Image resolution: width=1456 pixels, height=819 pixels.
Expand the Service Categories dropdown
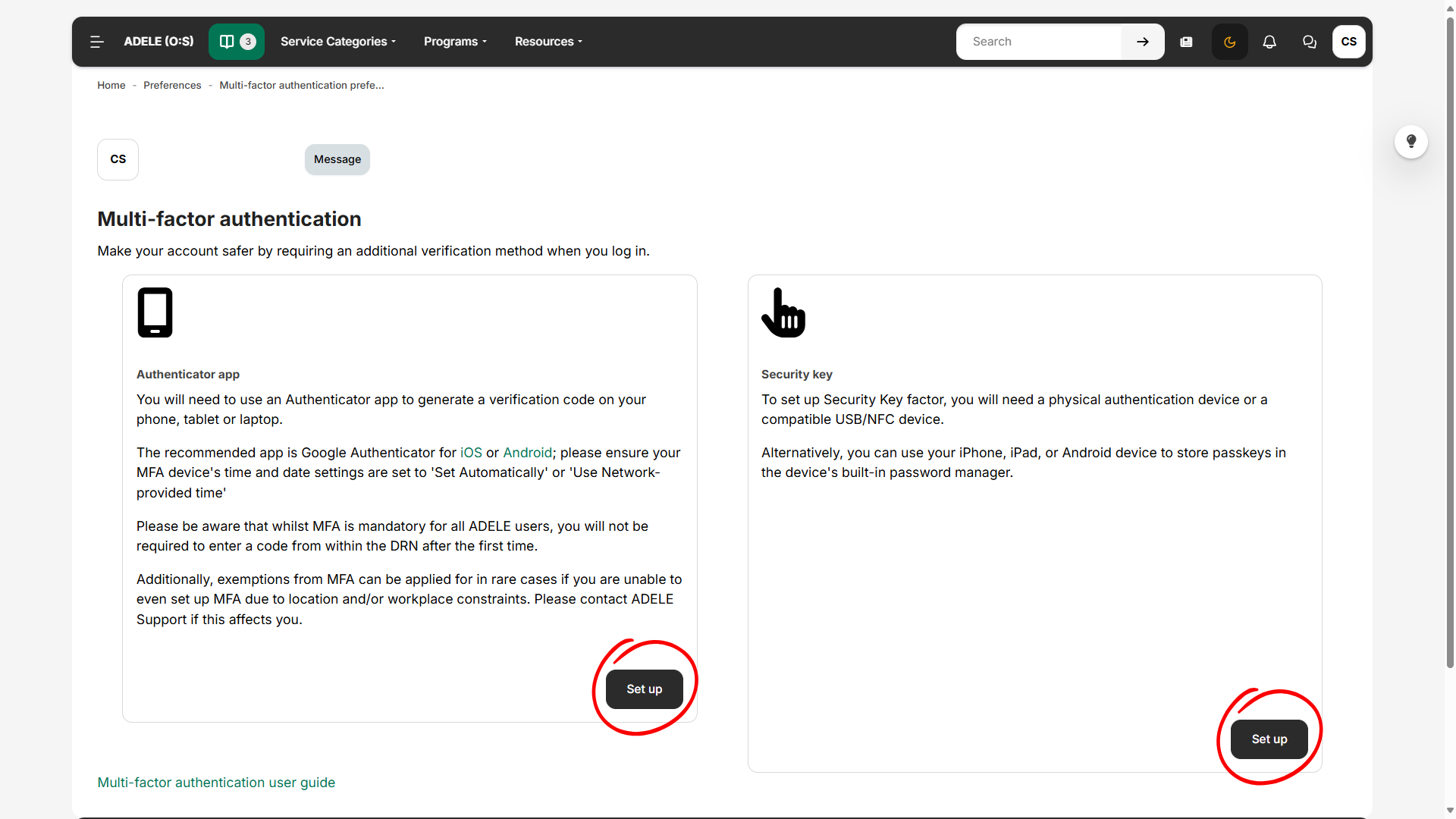point(338,42)
